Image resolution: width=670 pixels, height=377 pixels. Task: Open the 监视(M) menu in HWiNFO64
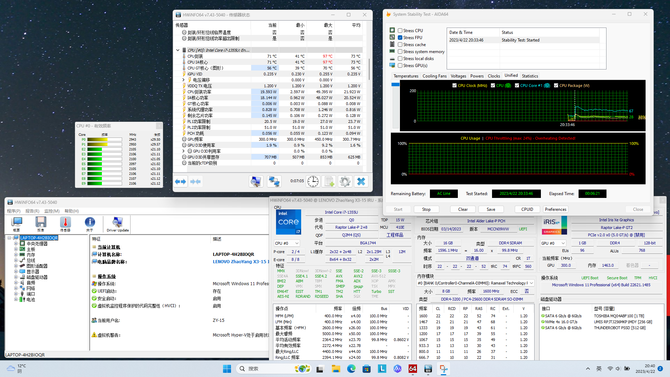click(52, 211)
